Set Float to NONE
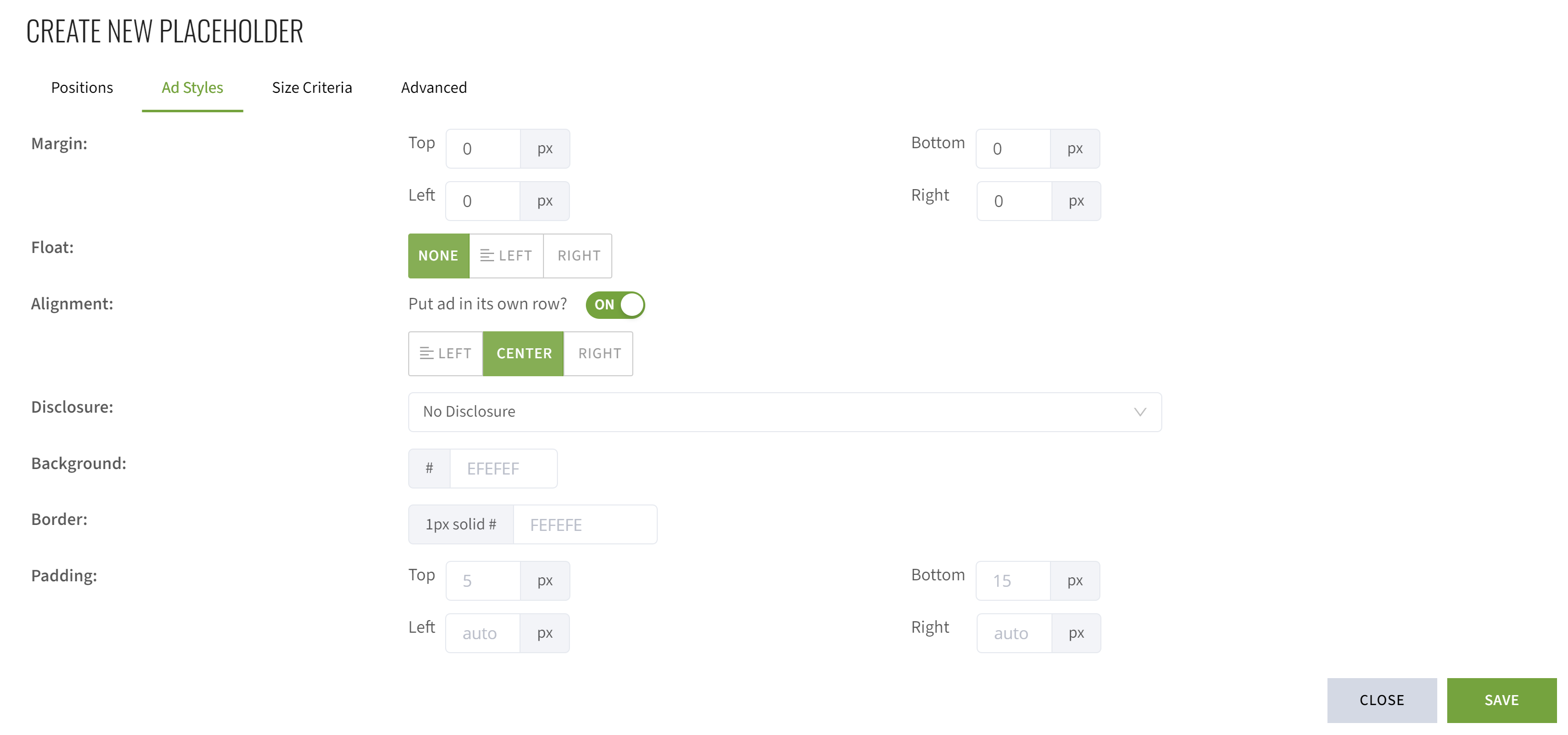1568x735 pixels. click(438, 255)
